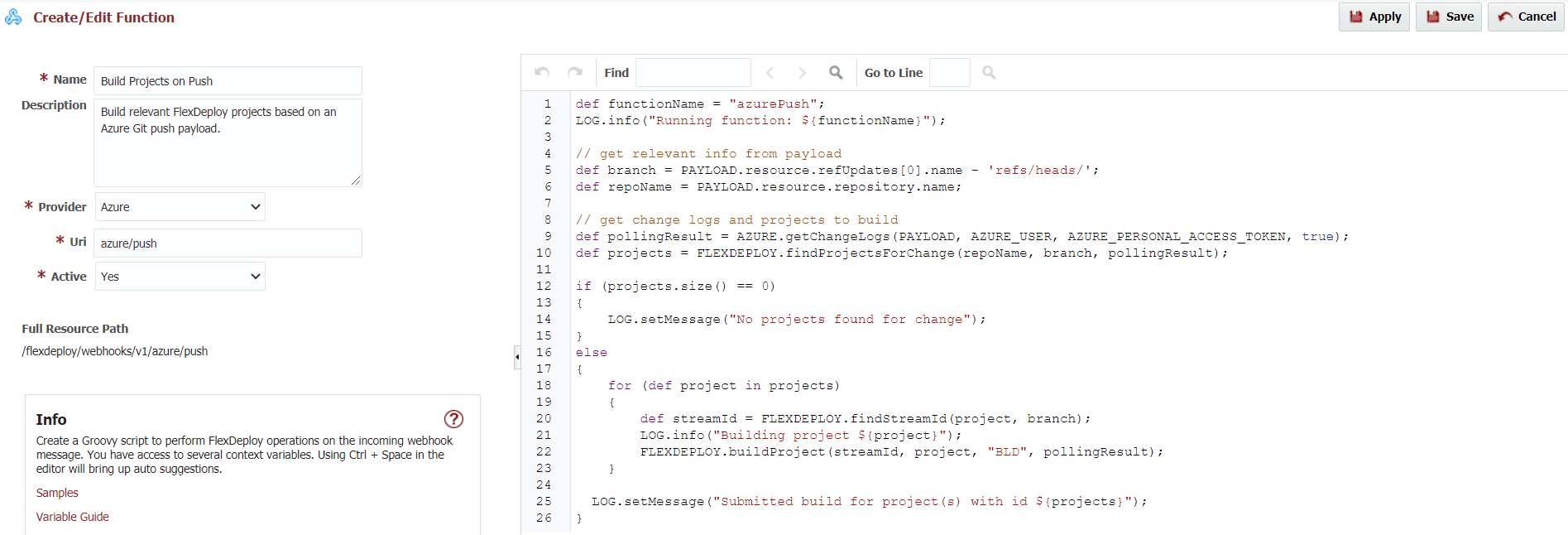
Task: Go to previous find match arrow
Action: [770, 73]
